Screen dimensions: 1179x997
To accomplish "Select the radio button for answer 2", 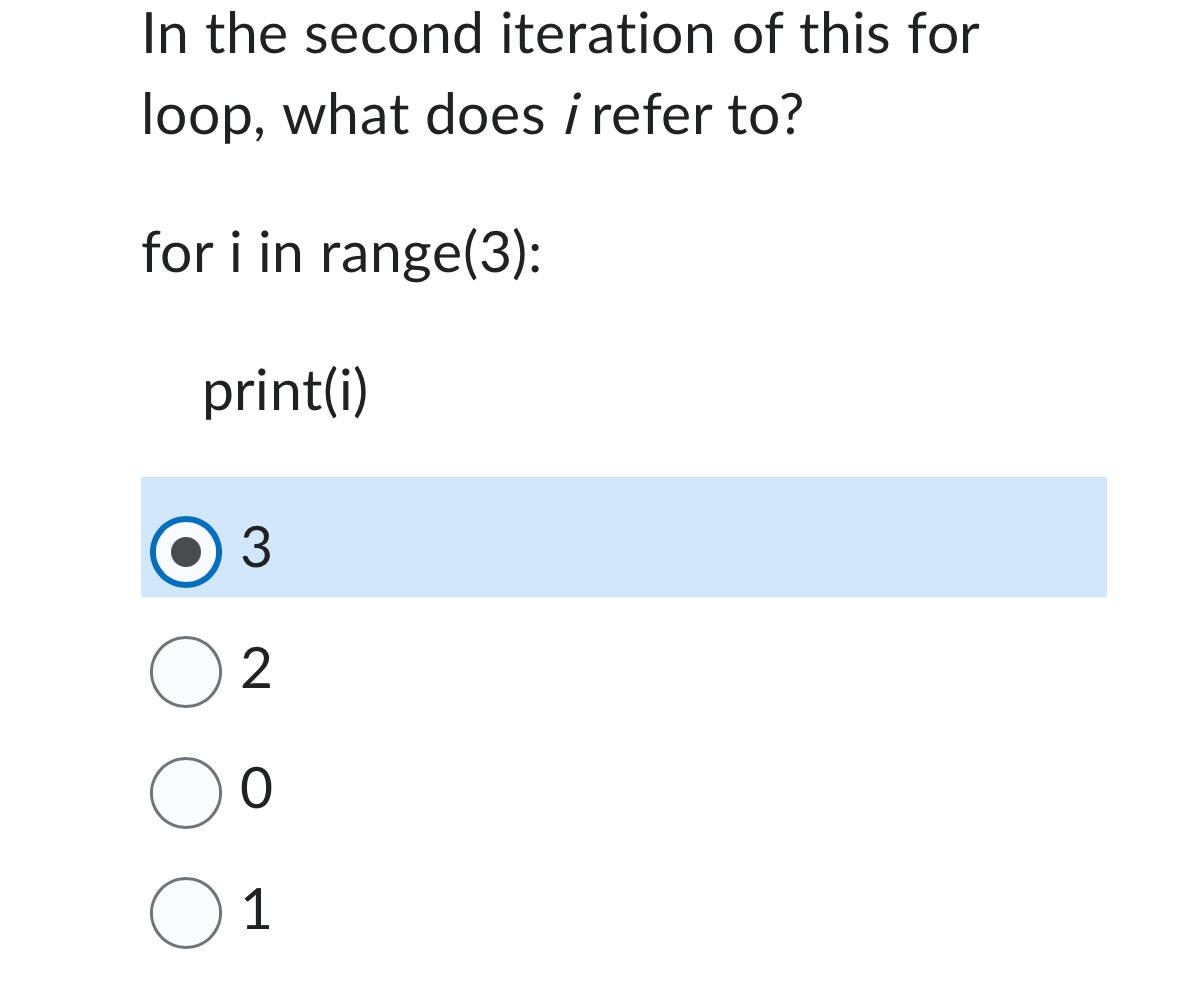I will (x=186, y=672).
